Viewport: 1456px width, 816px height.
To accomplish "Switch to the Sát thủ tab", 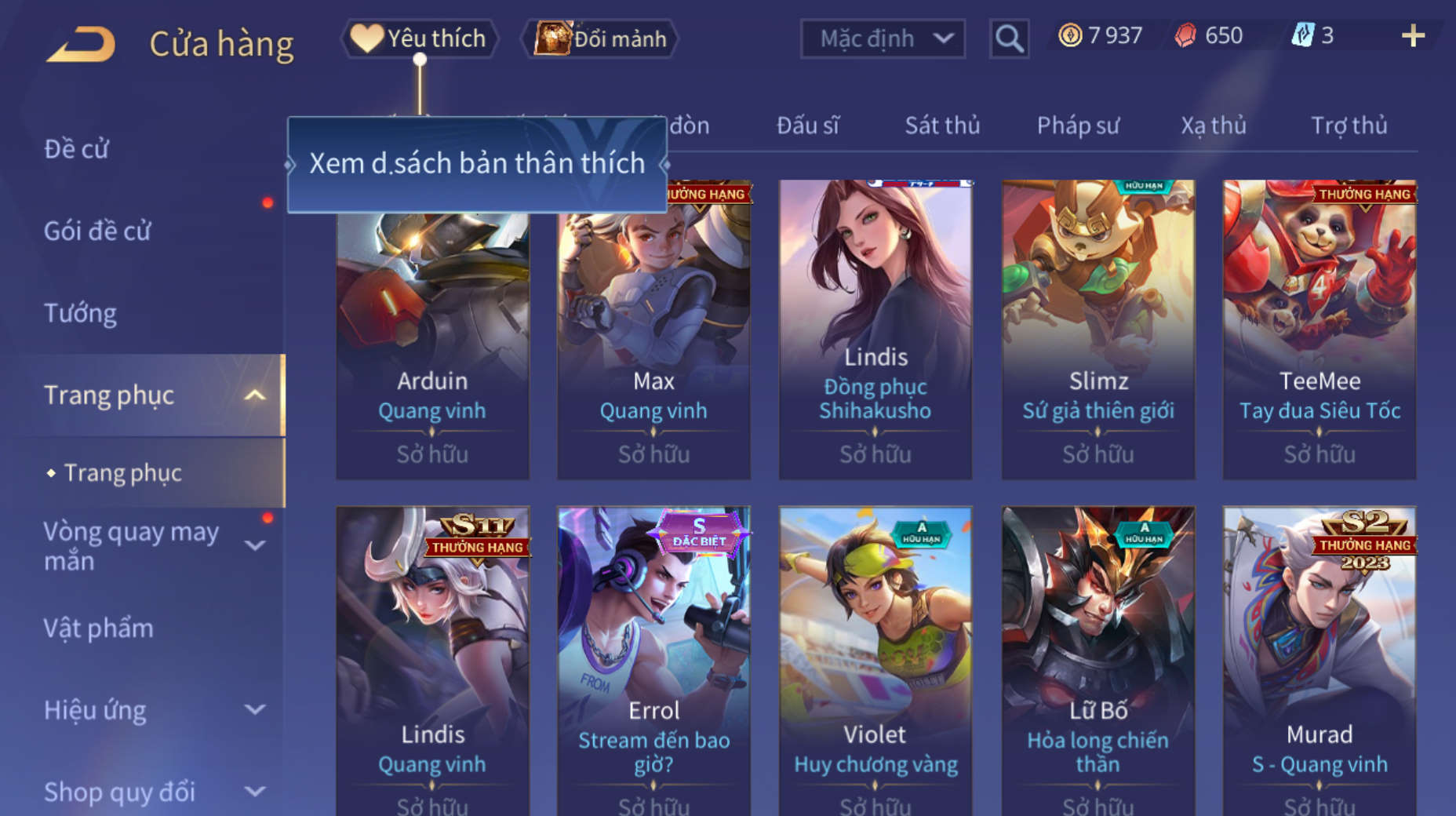I will pyautogui.click(x=942, y=126).
